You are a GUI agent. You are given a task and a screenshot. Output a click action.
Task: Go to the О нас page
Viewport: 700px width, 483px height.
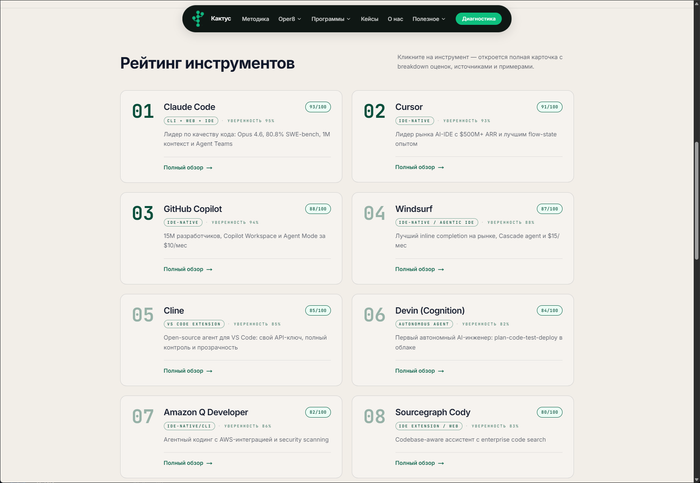[395, 19]
